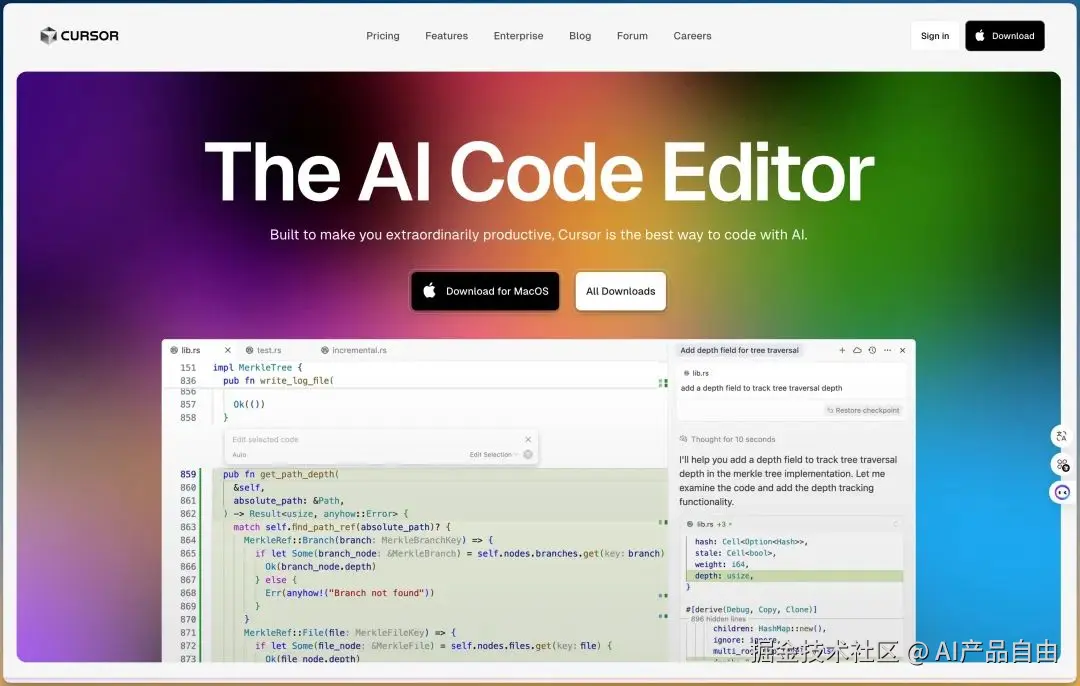
Task: Go to the Enterprise page
Action: click(518, 36)
